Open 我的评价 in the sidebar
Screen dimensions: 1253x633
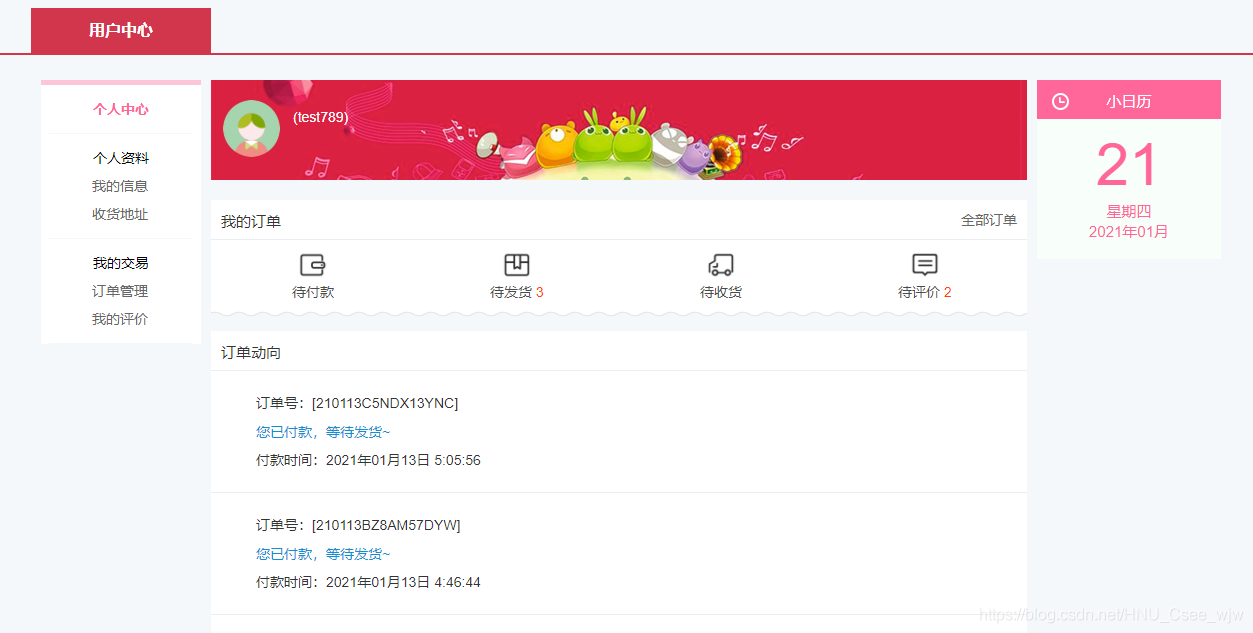tap(120, 319)
